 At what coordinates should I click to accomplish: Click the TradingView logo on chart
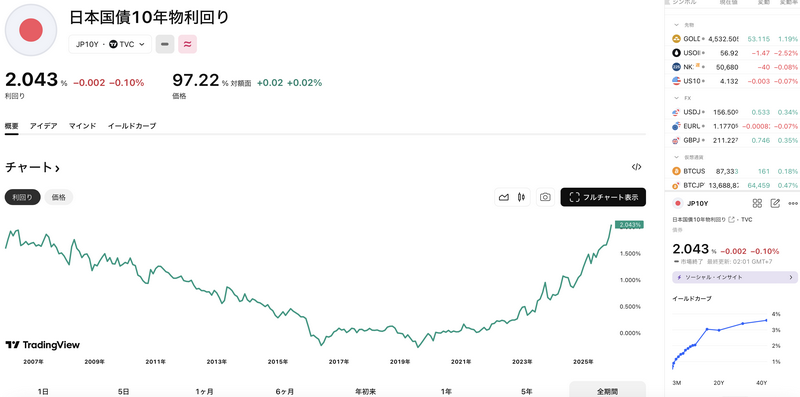click(x=42, y=345)
